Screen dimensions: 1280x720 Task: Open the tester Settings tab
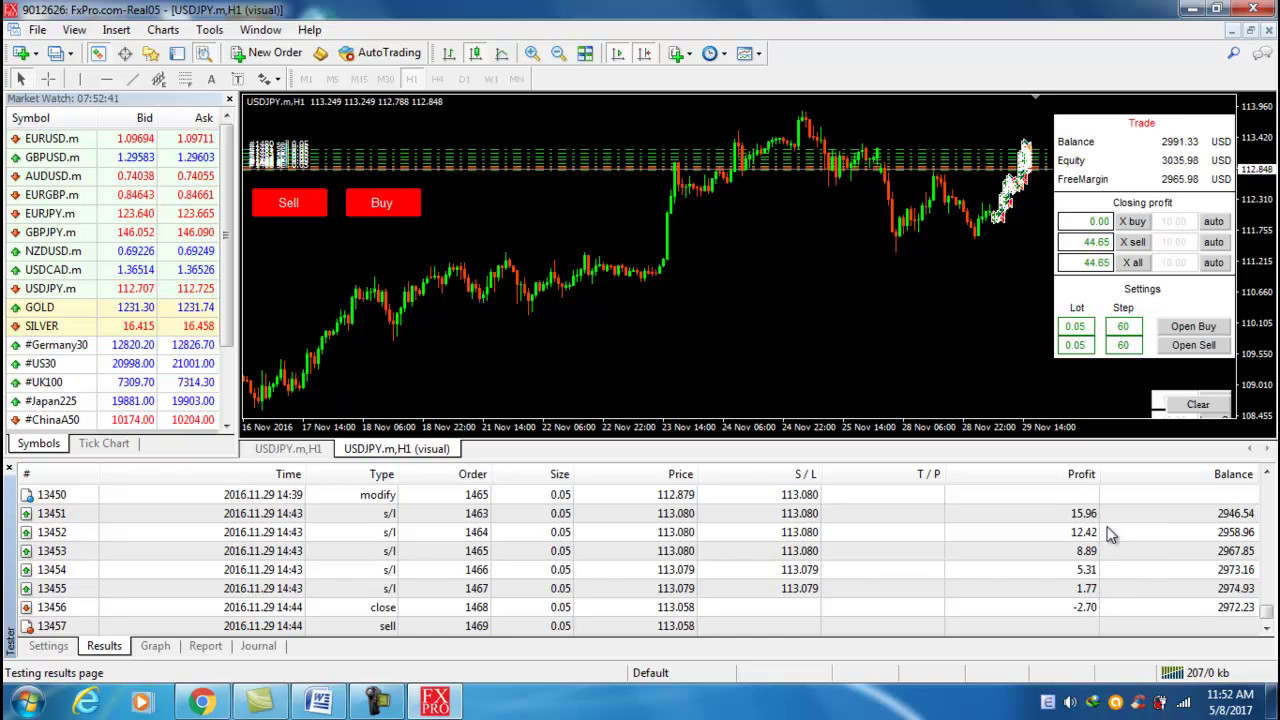pos(48,646)
